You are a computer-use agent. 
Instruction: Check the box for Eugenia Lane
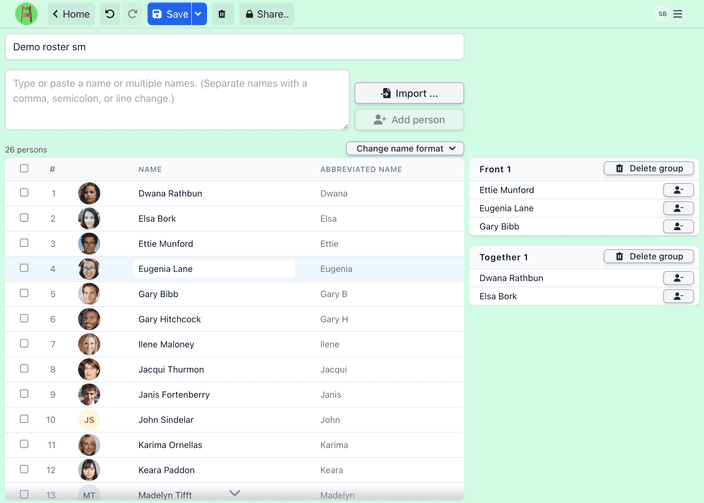(24, 268)
